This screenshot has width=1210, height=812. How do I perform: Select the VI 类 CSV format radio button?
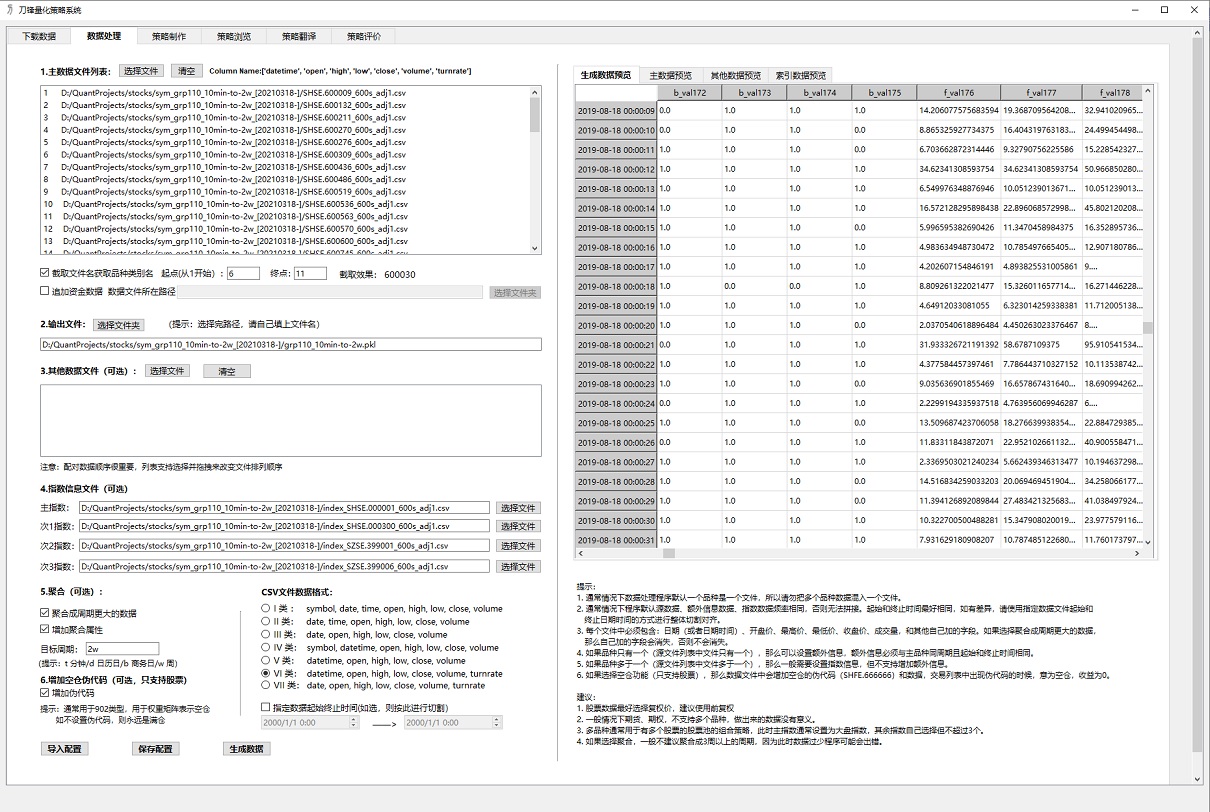(265, 673)
